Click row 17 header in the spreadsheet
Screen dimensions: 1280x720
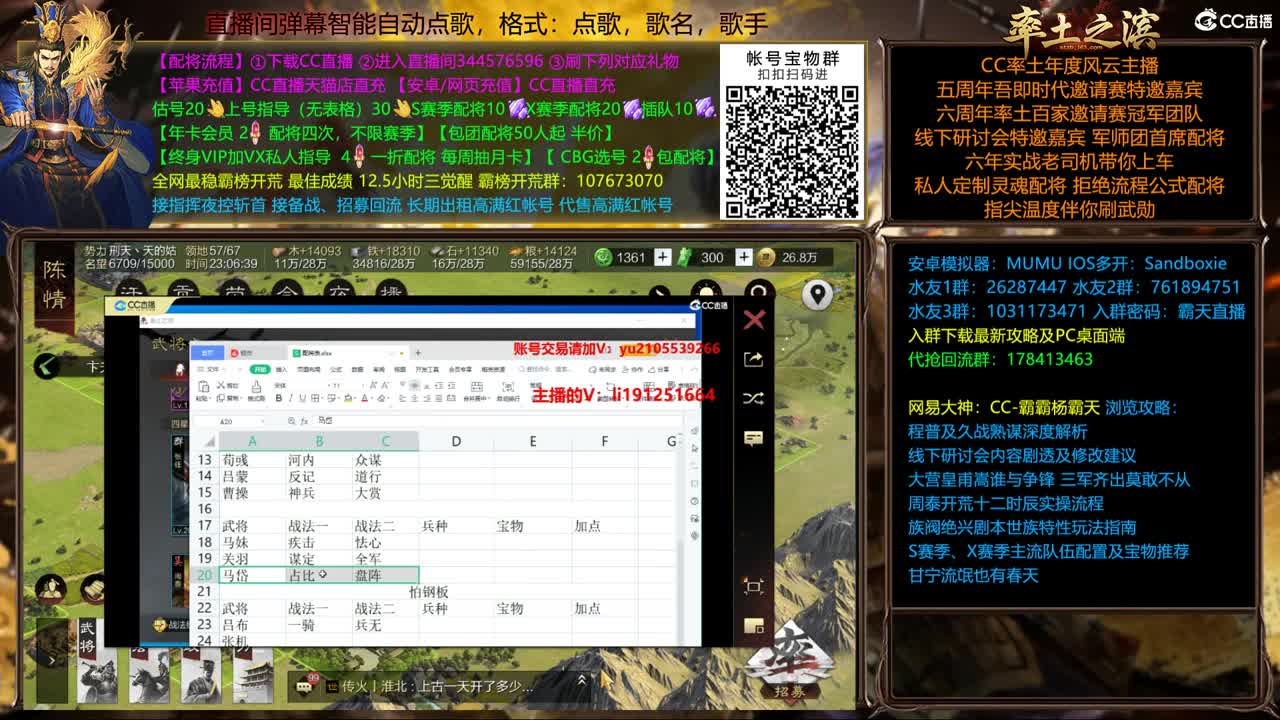point(204,525)
